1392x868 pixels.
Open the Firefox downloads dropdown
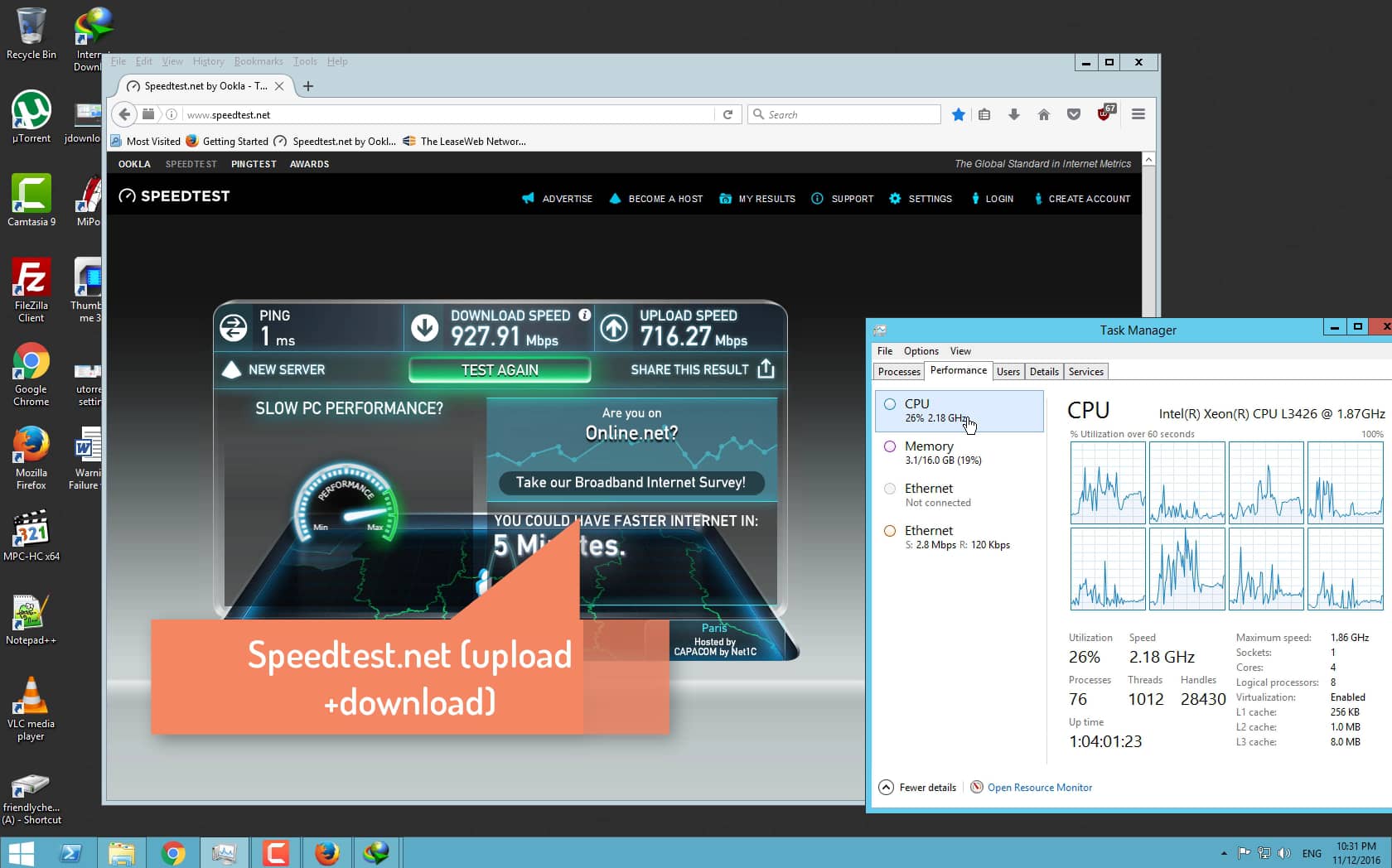(x=1013, y=114)
